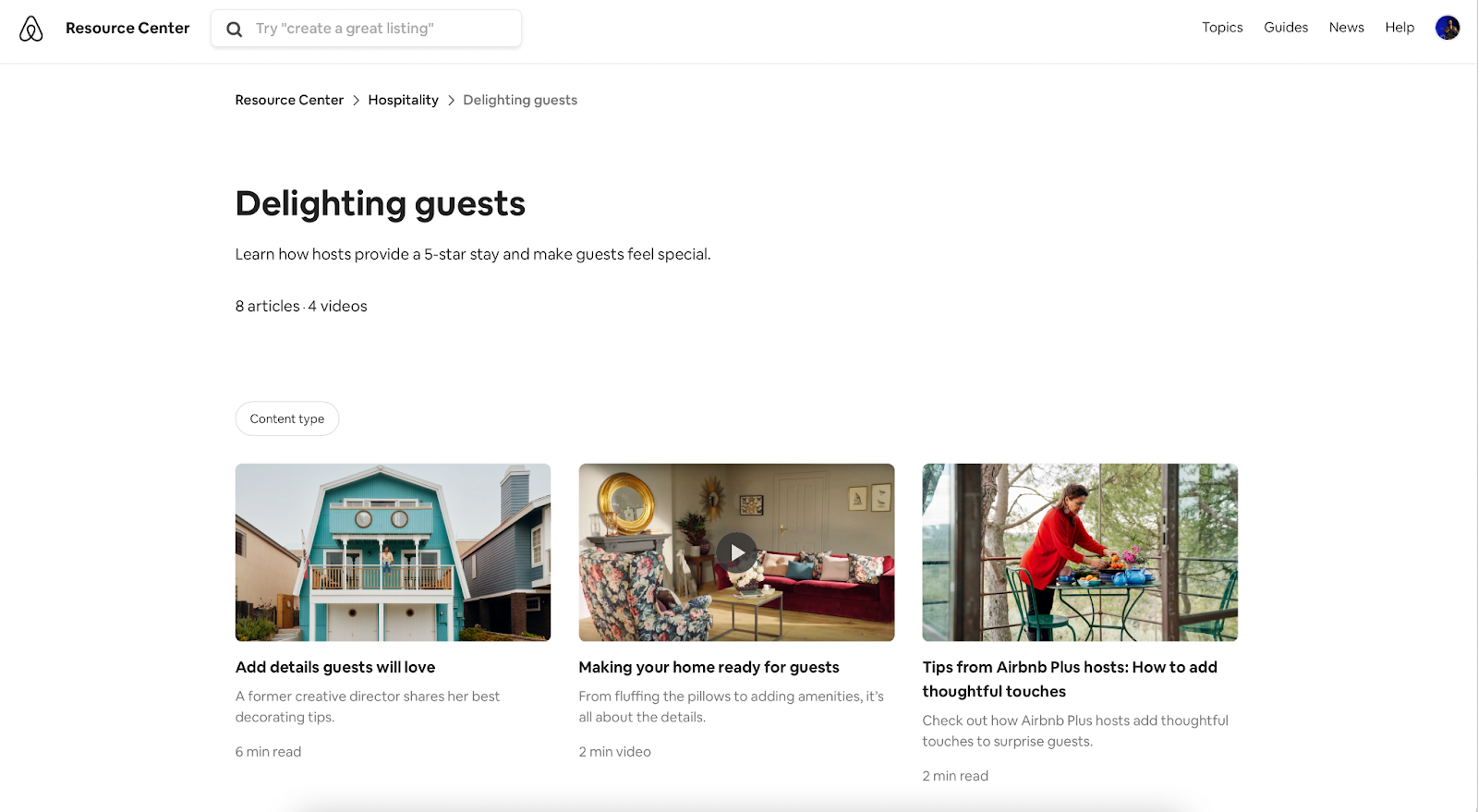1478x812 pixels.
Task: Open the Content type filter
Action: click(286, 418)
